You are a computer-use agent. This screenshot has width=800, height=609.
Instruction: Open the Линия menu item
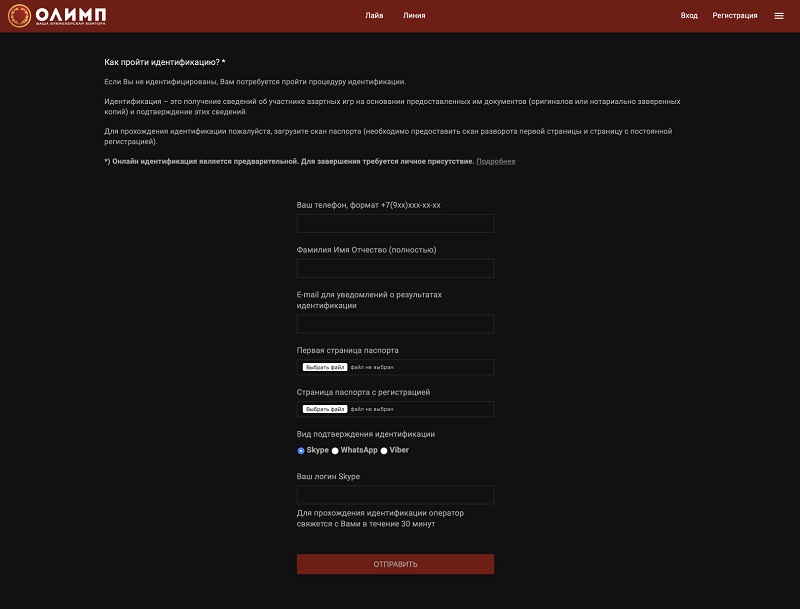tap(414, 16)
